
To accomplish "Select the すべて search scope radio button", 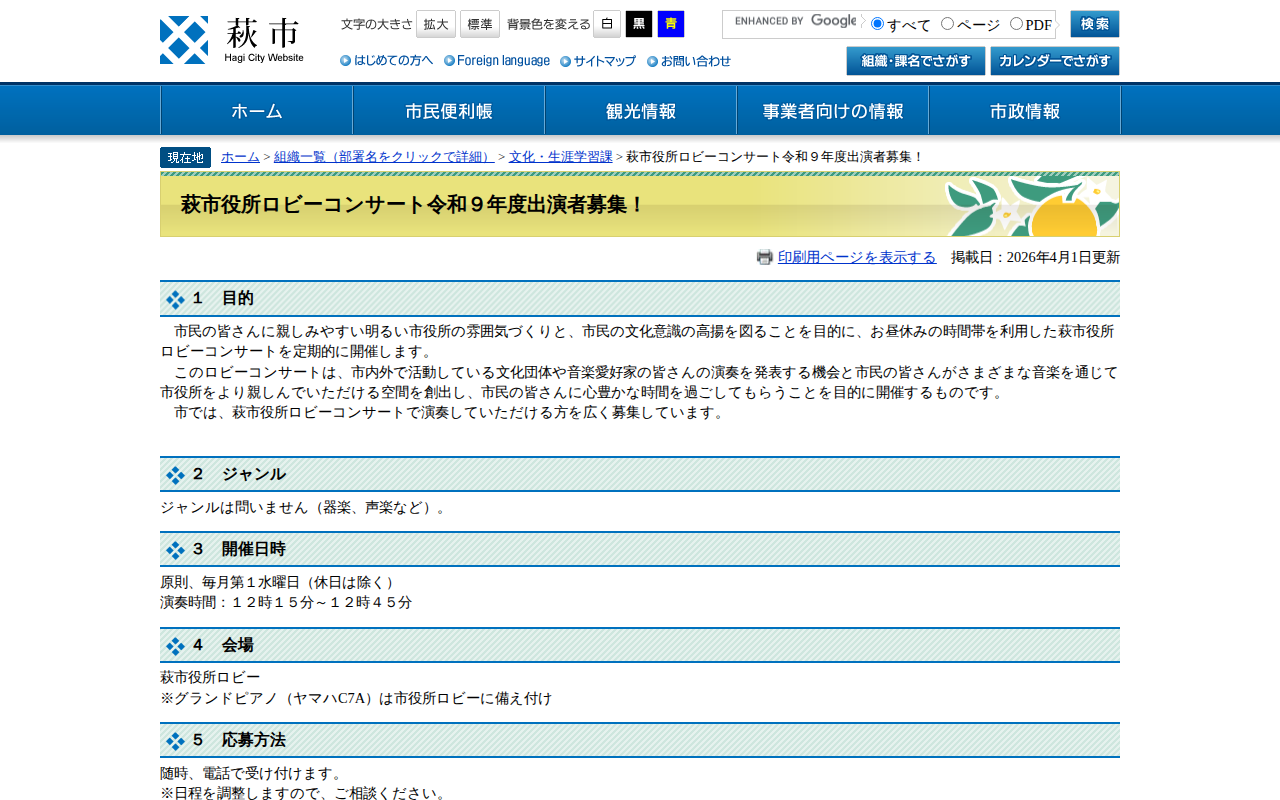I will point(877,22).
